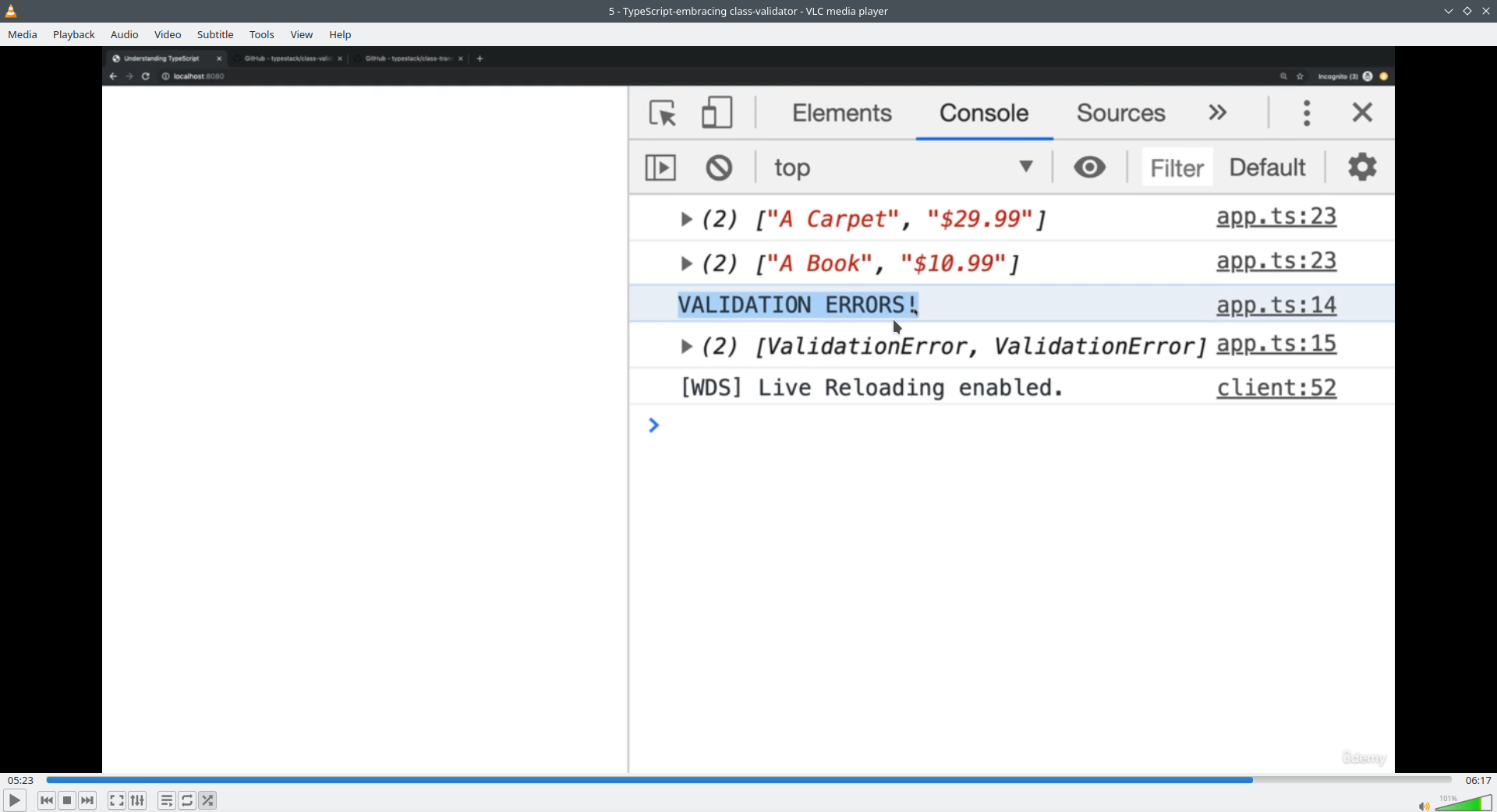Stop video playback
The height and width of the screenshot is (812, 1497).
(68, 800)
